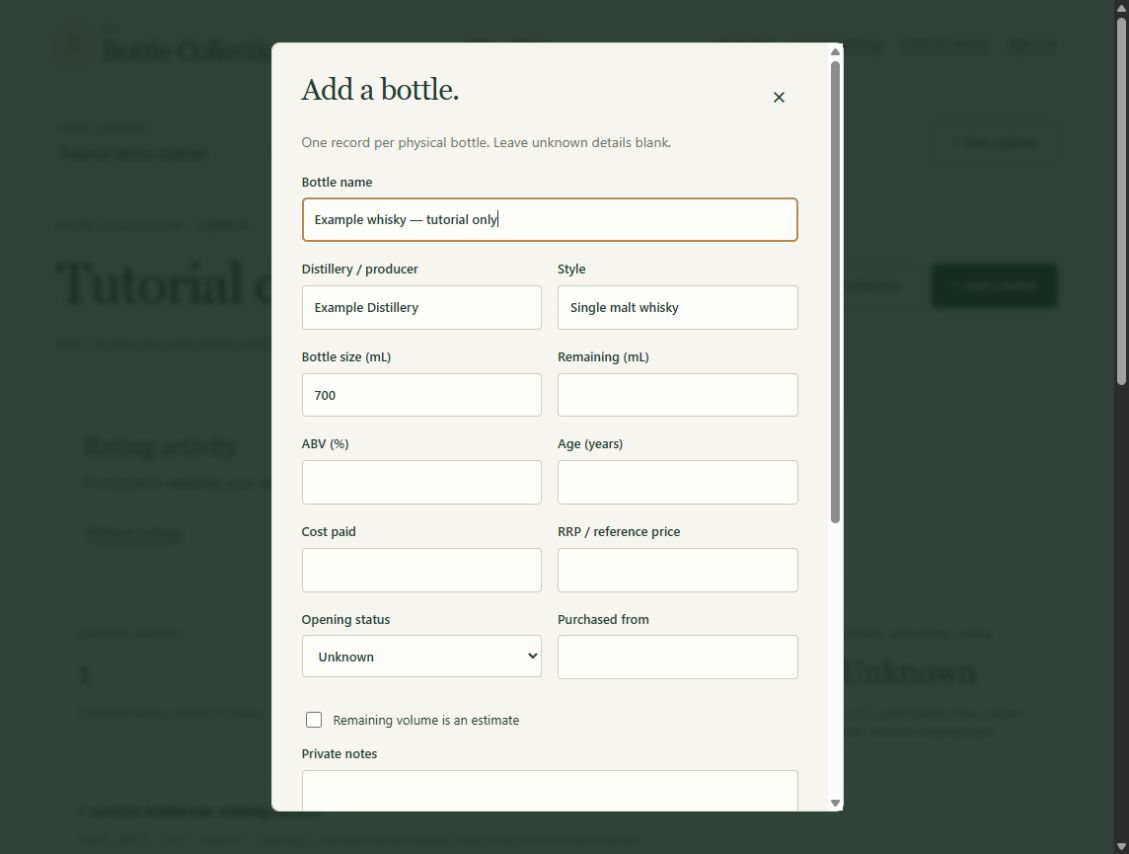Click the 'Remaining volume is an estimate' label

click(x=426, y=720)
